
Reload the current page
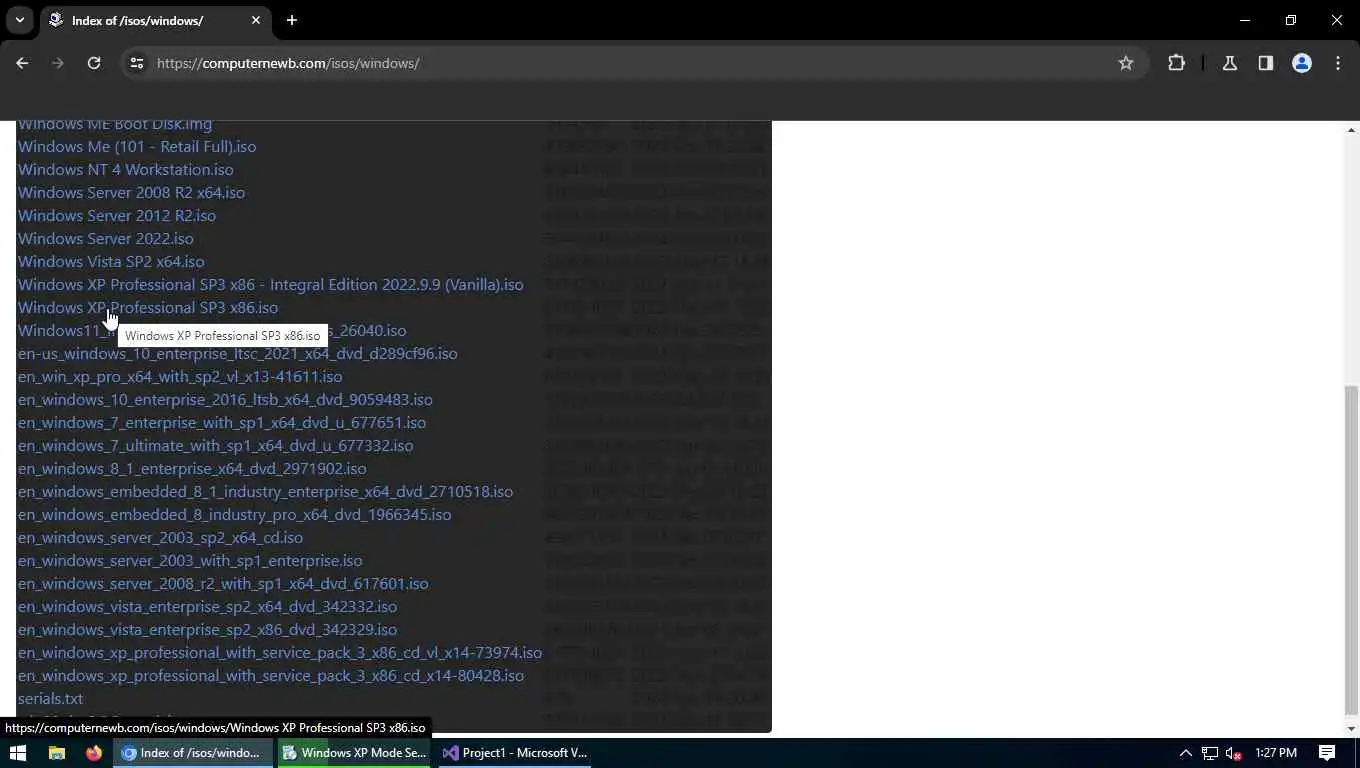(94, 63)
